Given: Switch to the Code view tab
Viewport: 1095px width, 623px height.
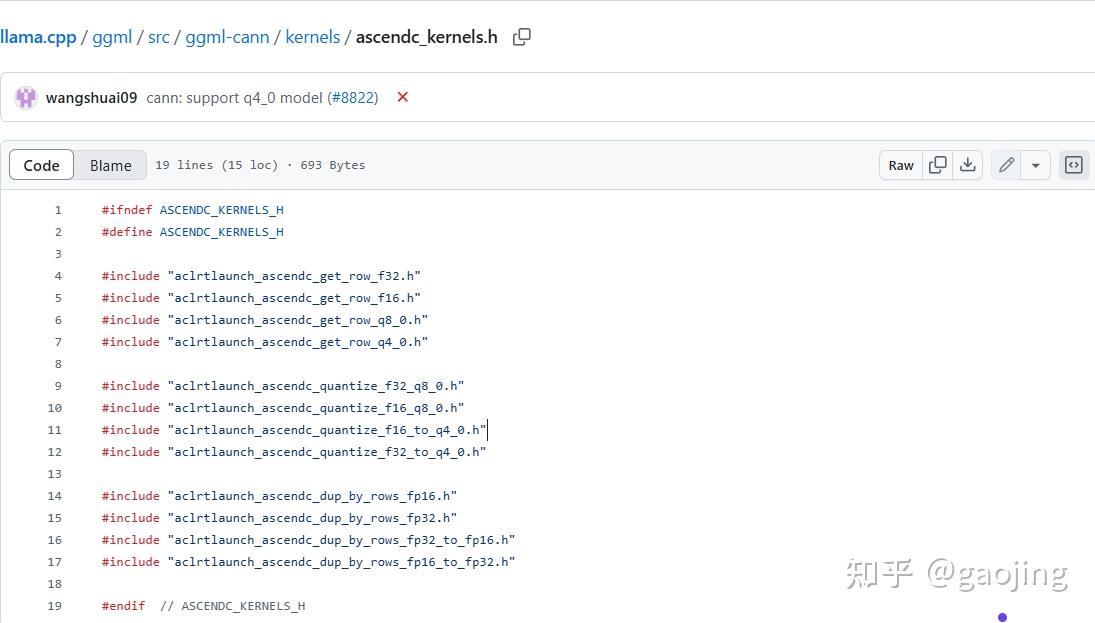Looking at the screenshot, I should click(x=41, y=165).
